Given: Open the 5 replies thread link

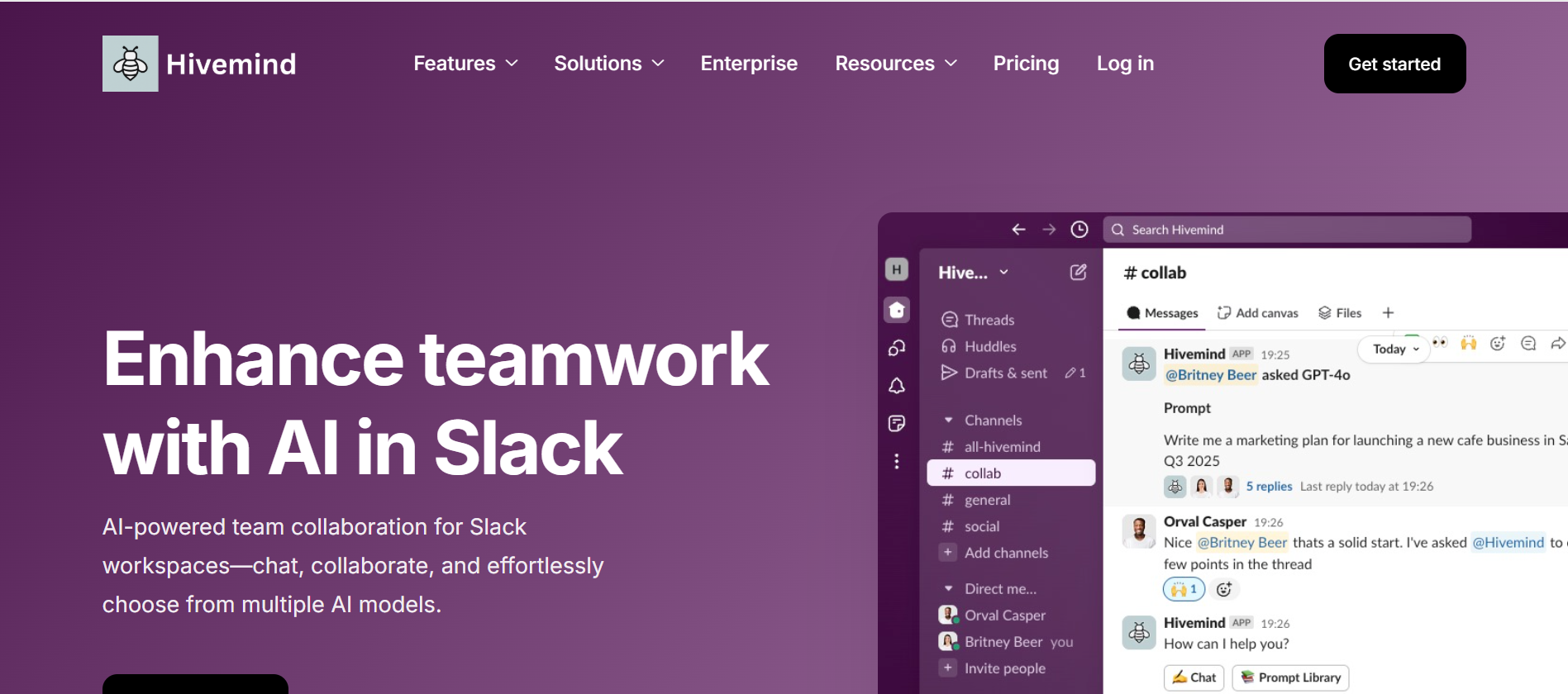Looking at the screenshot, I should [1269, 487].
